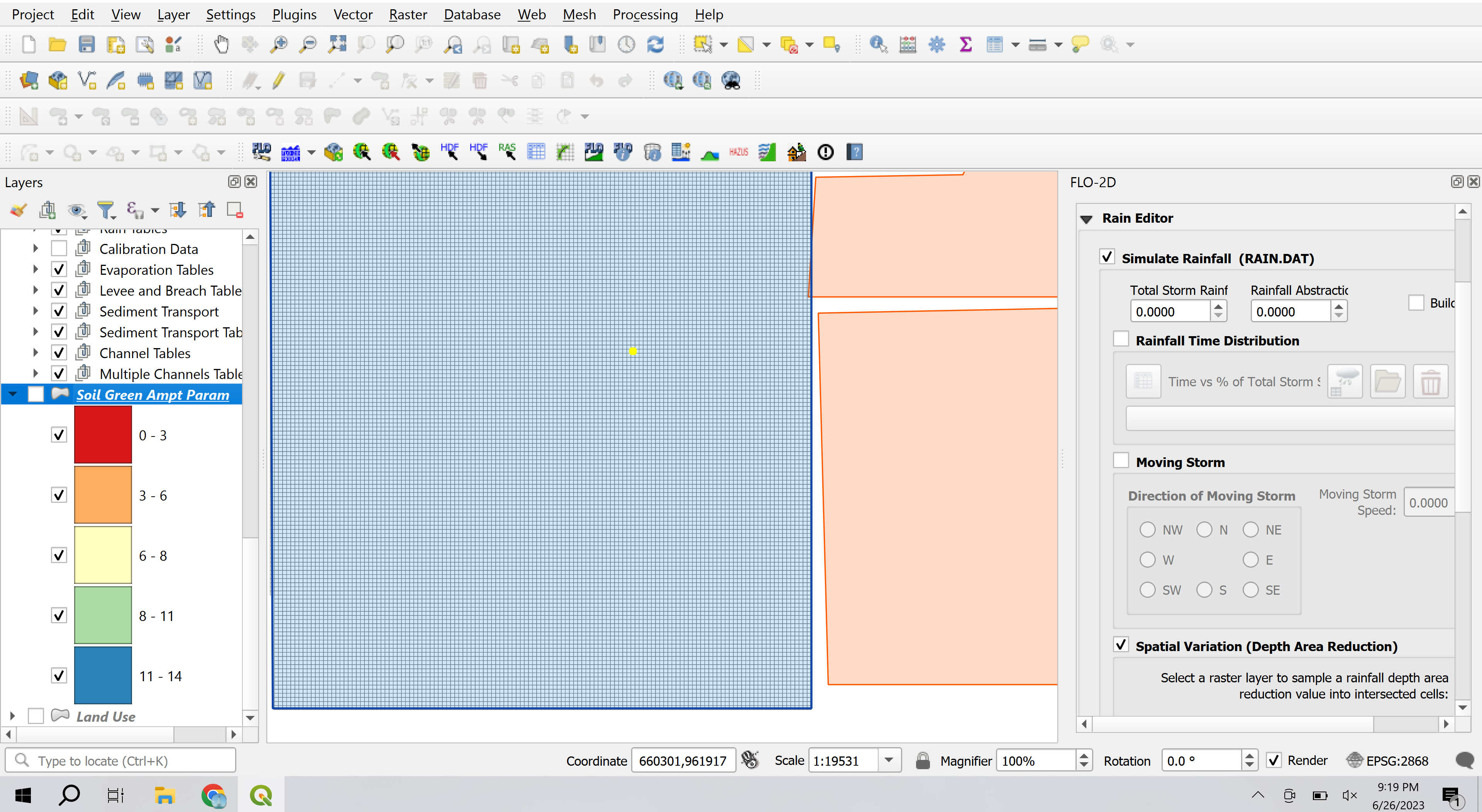This screenshot has width=1482, height=812.
Task: Enable the Calibration Data layer visibility
Action: click(59, 248)
